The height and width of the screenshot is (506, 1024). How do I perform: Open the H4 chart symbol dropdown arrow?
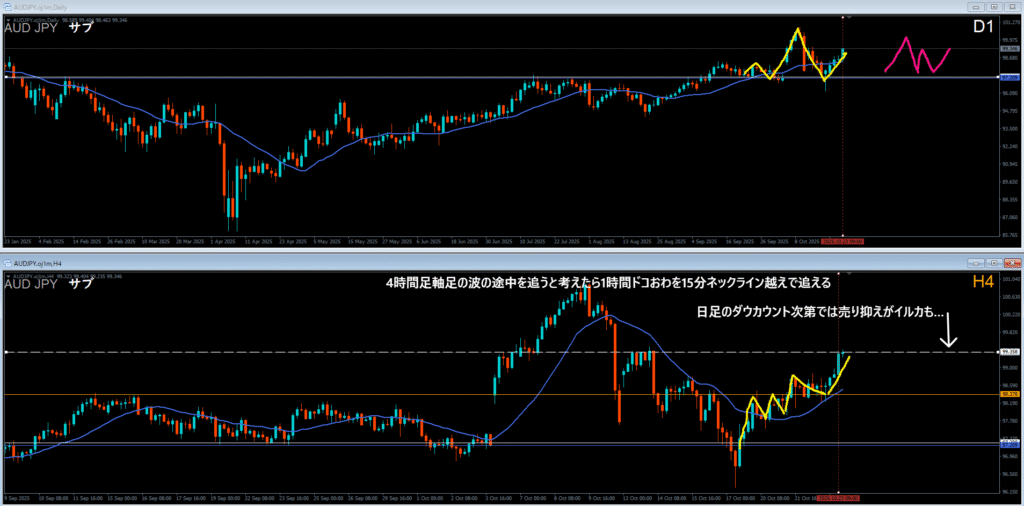[7, 277]
